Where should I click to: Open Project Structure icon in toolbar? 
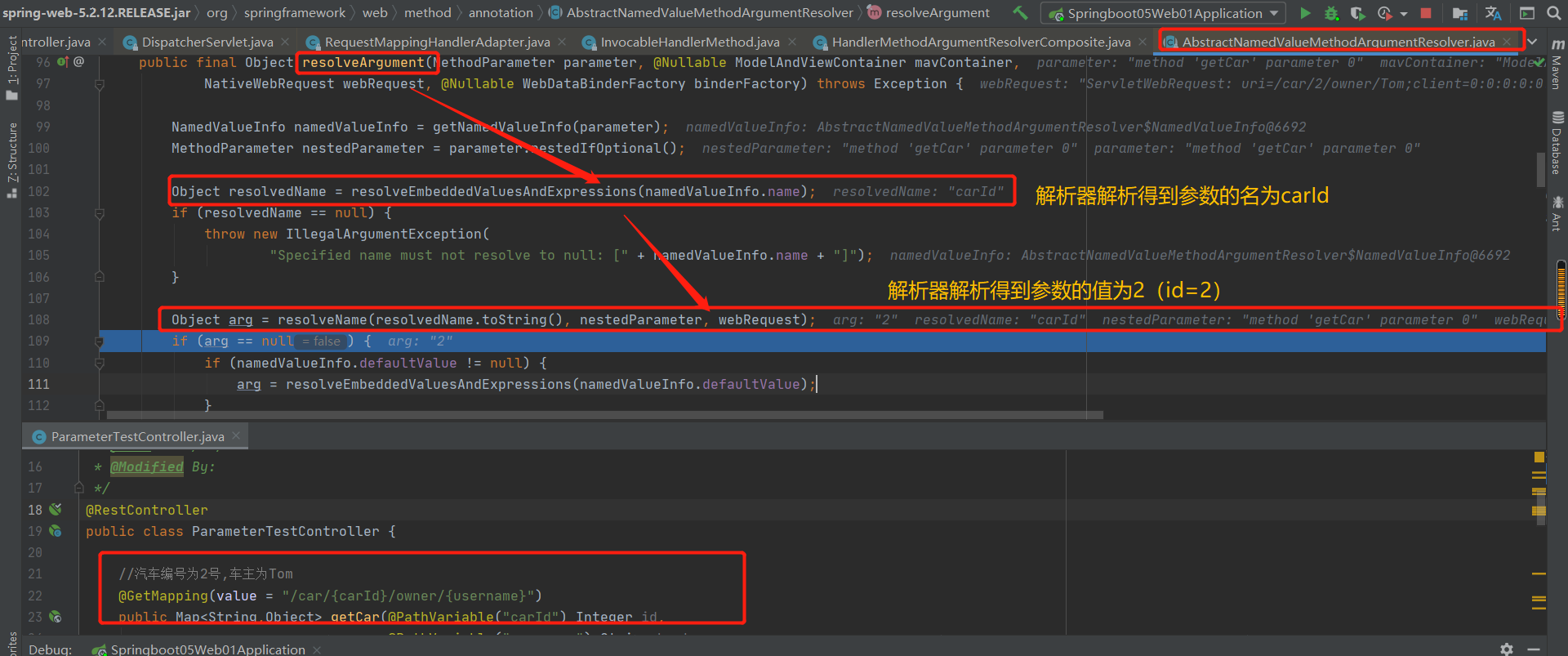coord(1460,13)
